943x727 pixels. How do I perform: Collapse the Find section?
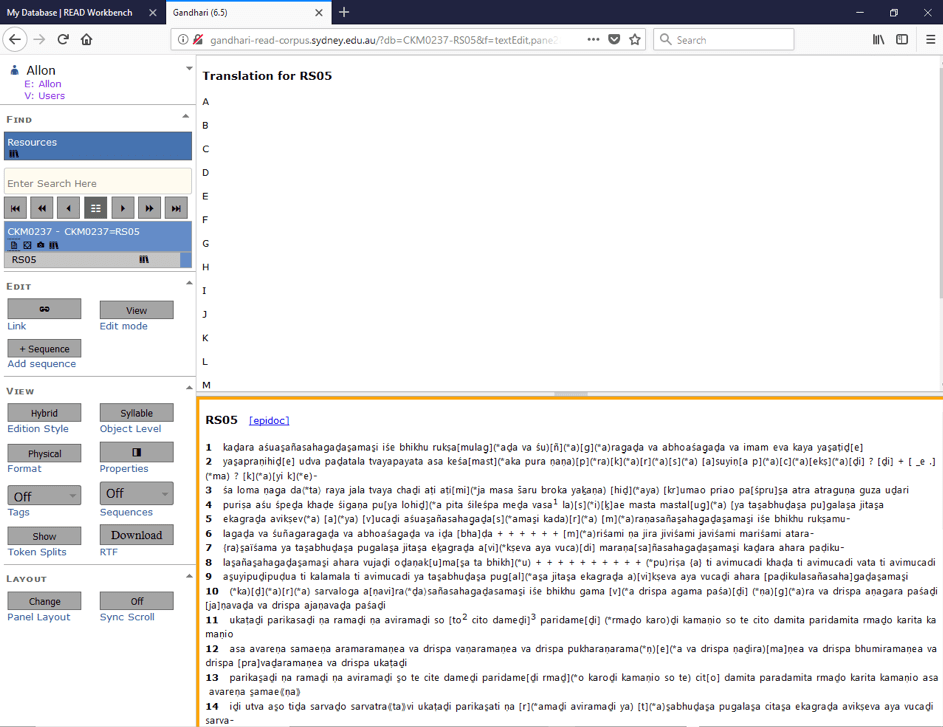[185, 118]
